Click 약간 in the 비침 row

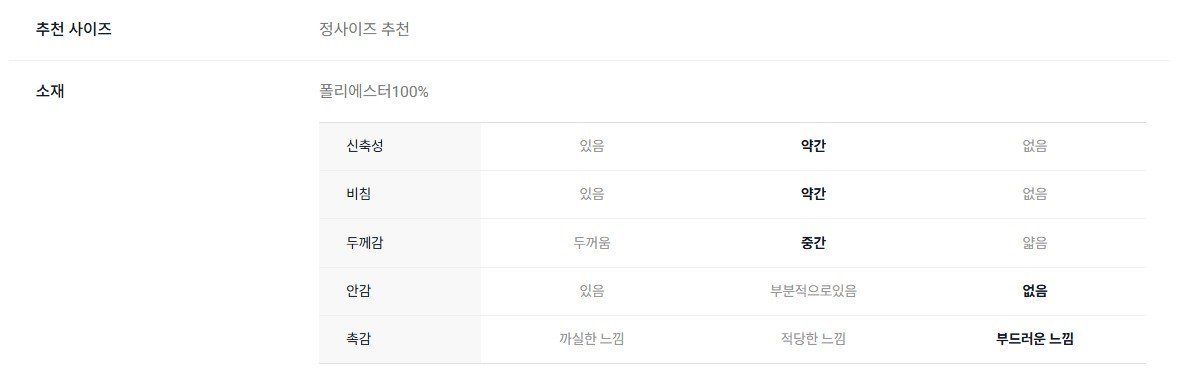tap(813, 195)
